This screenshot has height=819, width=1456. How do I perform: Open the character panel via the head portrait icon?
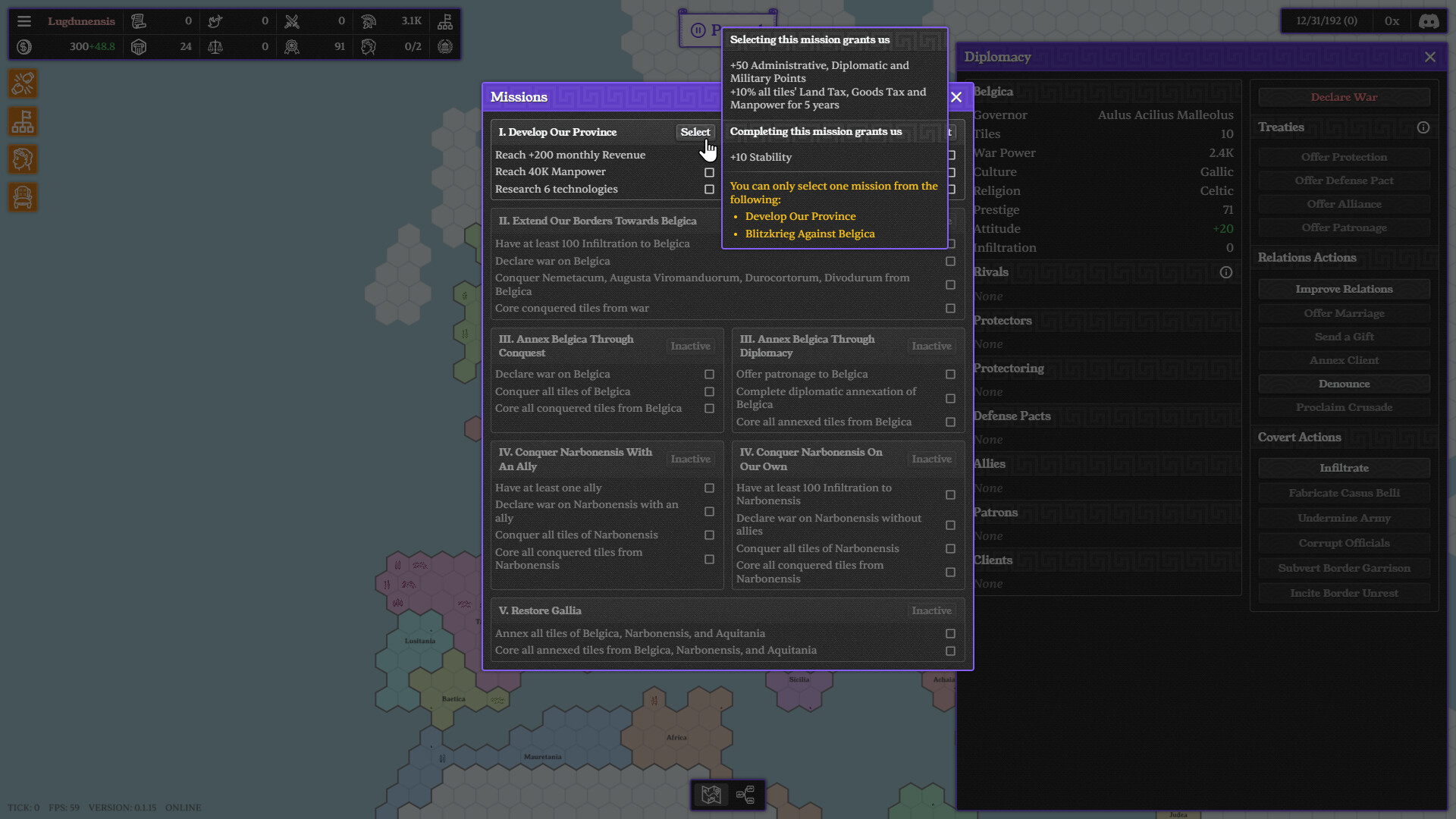click(x=23, y=159)
